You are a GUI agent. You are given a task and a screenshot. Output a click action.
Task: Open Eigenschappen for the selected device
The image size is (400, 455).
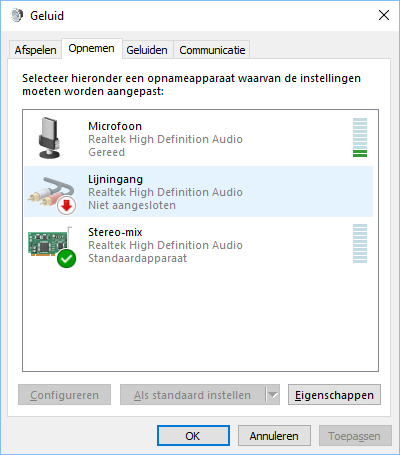(334, 395)
